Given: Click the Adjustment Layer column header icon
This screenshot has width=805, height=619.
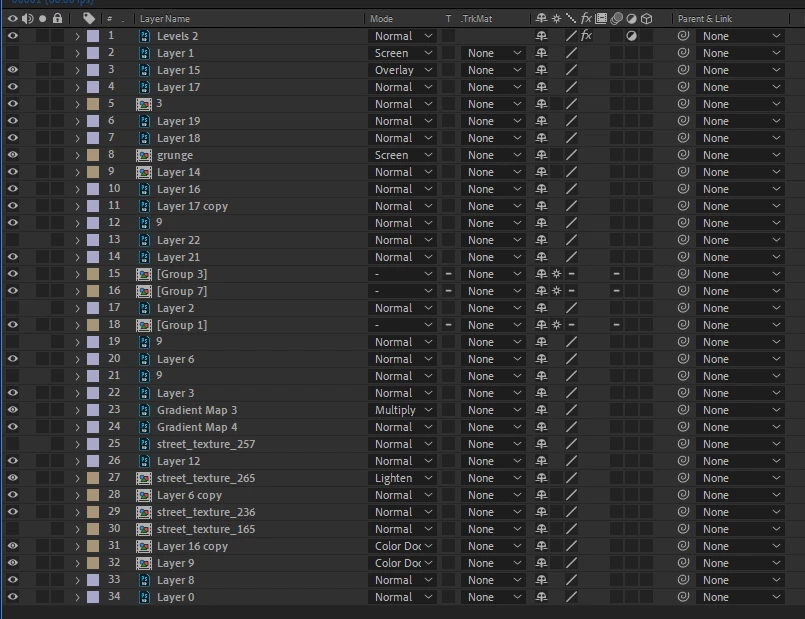Looking at the screenshot, I should 631,19.
